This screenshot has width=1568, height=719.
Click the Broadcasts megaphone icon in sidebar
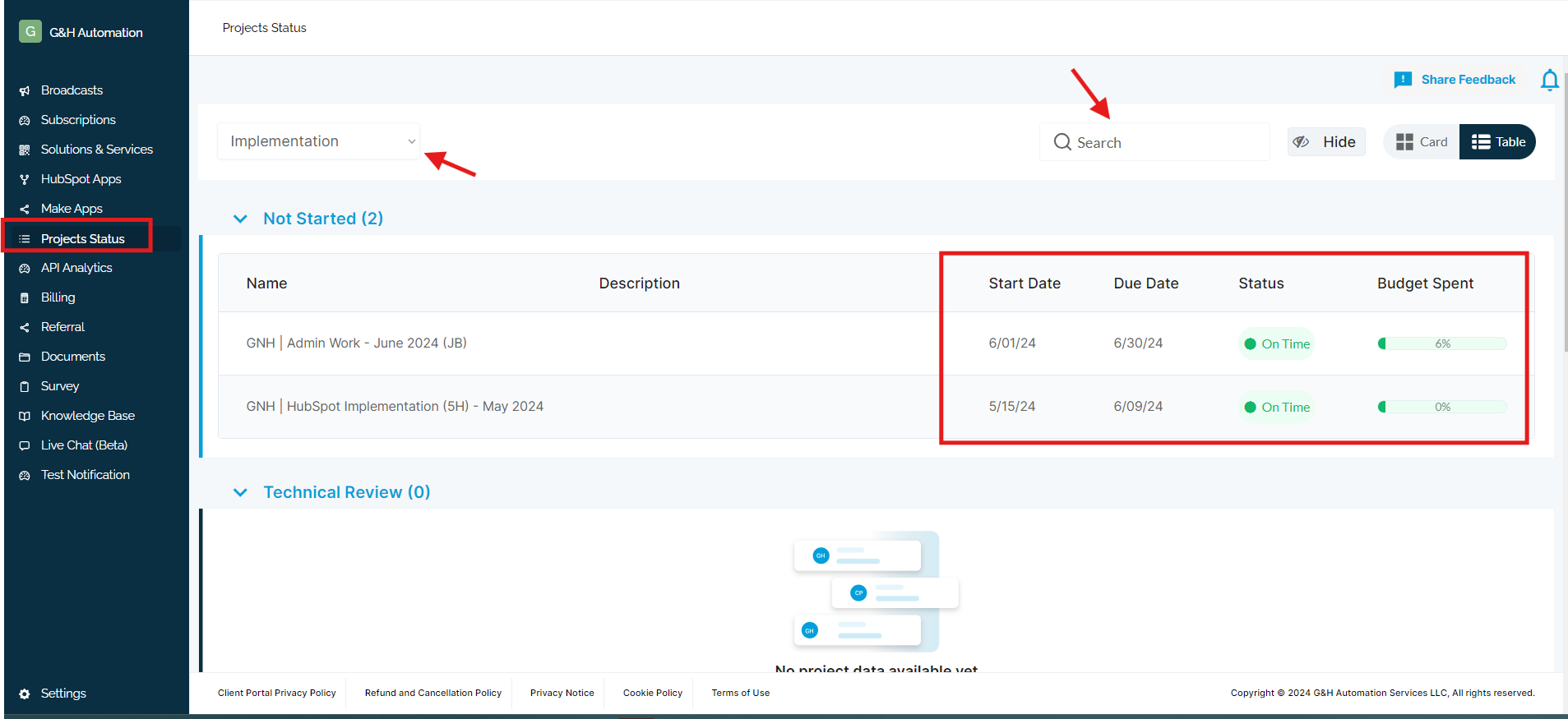(25, 90)
